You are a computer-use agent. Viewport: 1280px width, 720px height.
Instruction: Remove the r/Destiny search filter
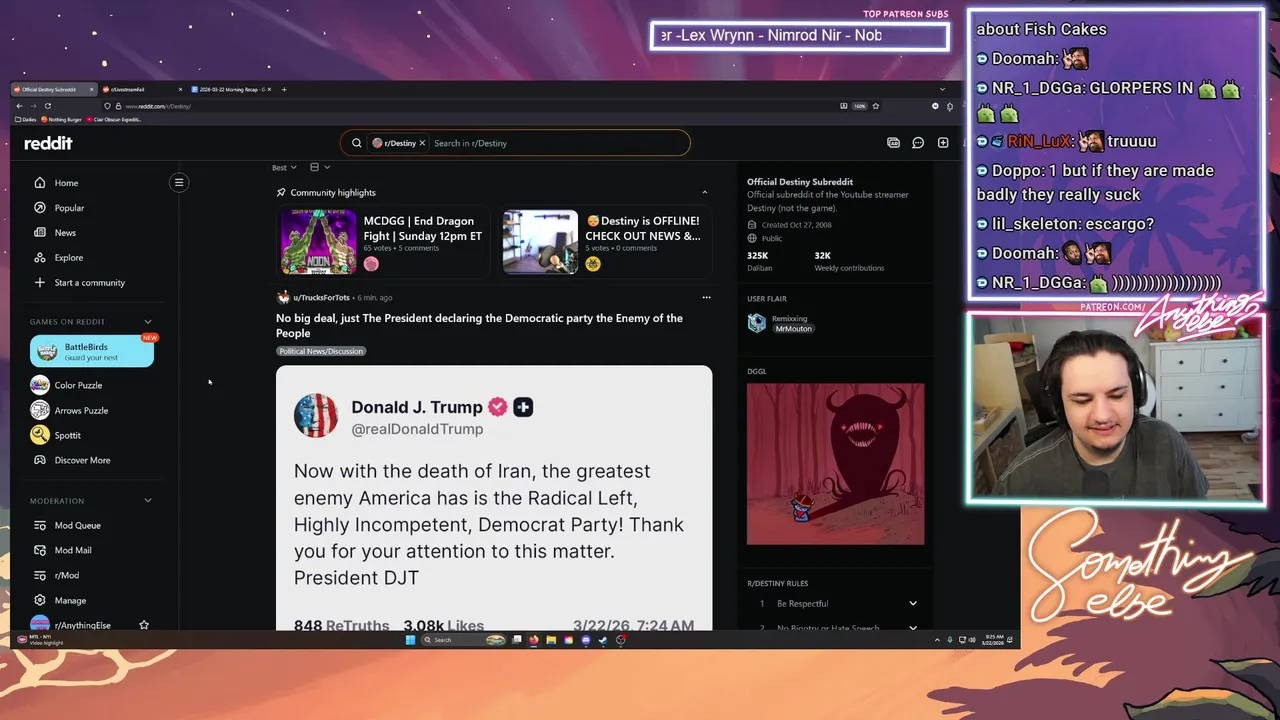tap(422, 143)
